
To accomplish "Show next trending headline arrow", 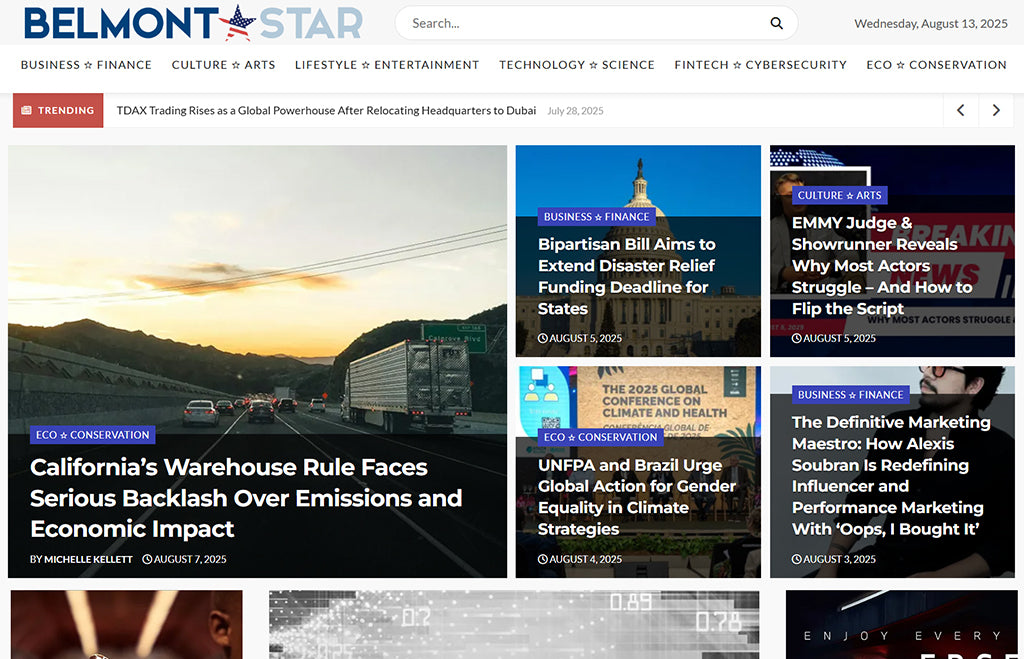I will (996, 110).
